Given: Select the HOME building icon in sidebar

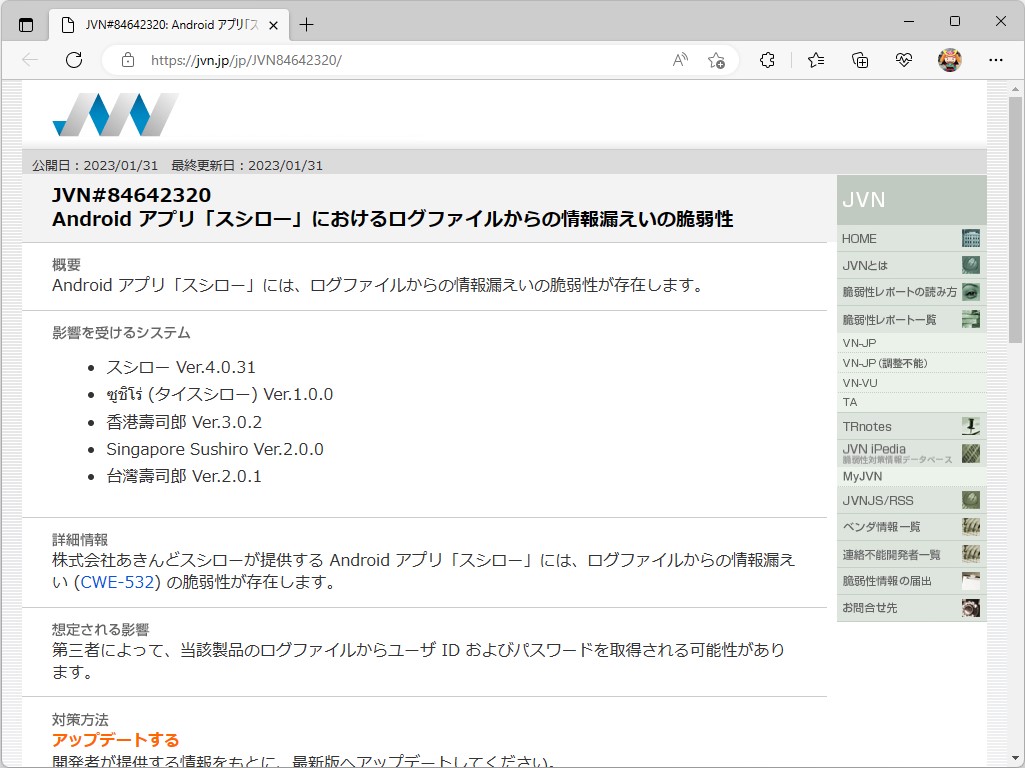Looking at the screenshot, I should pos(969,238).
